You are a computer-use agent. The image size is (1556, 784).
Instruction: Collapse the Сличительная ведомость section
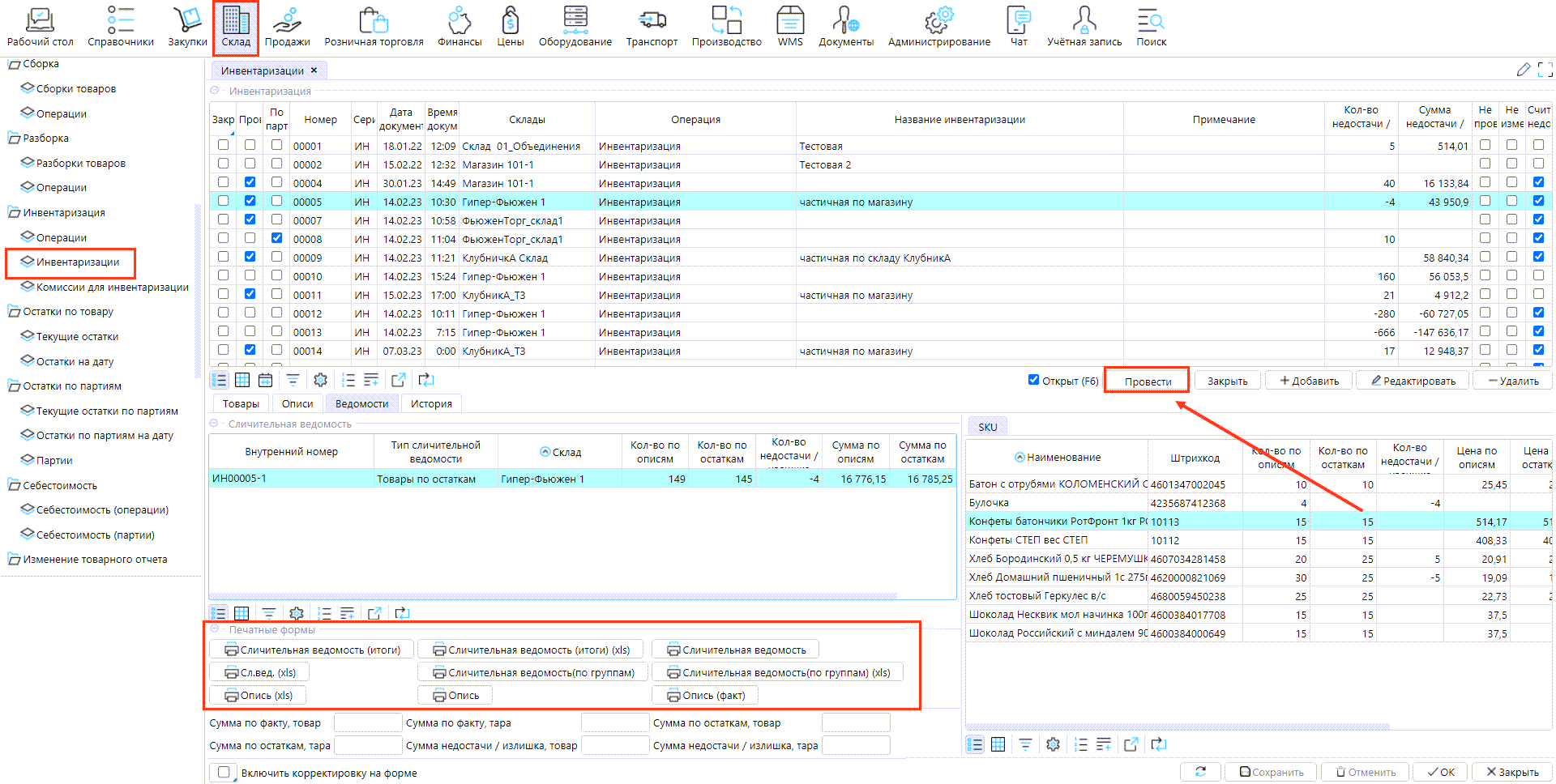pos(215,424)
